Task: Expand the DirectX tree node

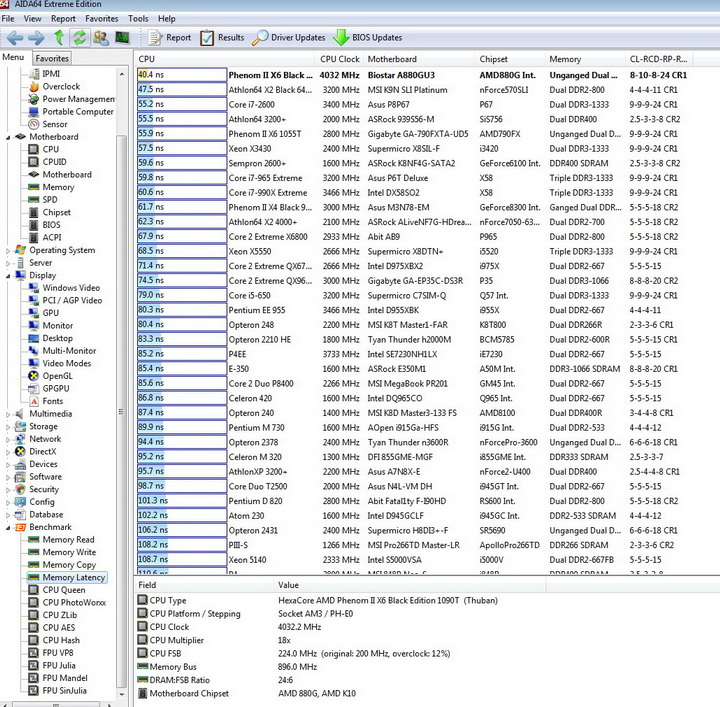Action: click(8, 452)
